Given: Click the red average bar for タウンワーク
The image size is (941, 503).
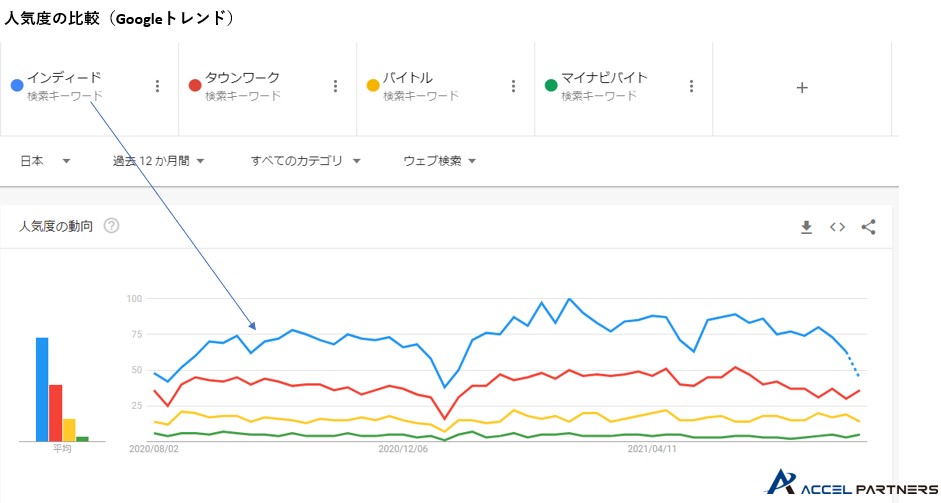Looking at the screenshot, I should pyautogui.click(x=56, y=412).
